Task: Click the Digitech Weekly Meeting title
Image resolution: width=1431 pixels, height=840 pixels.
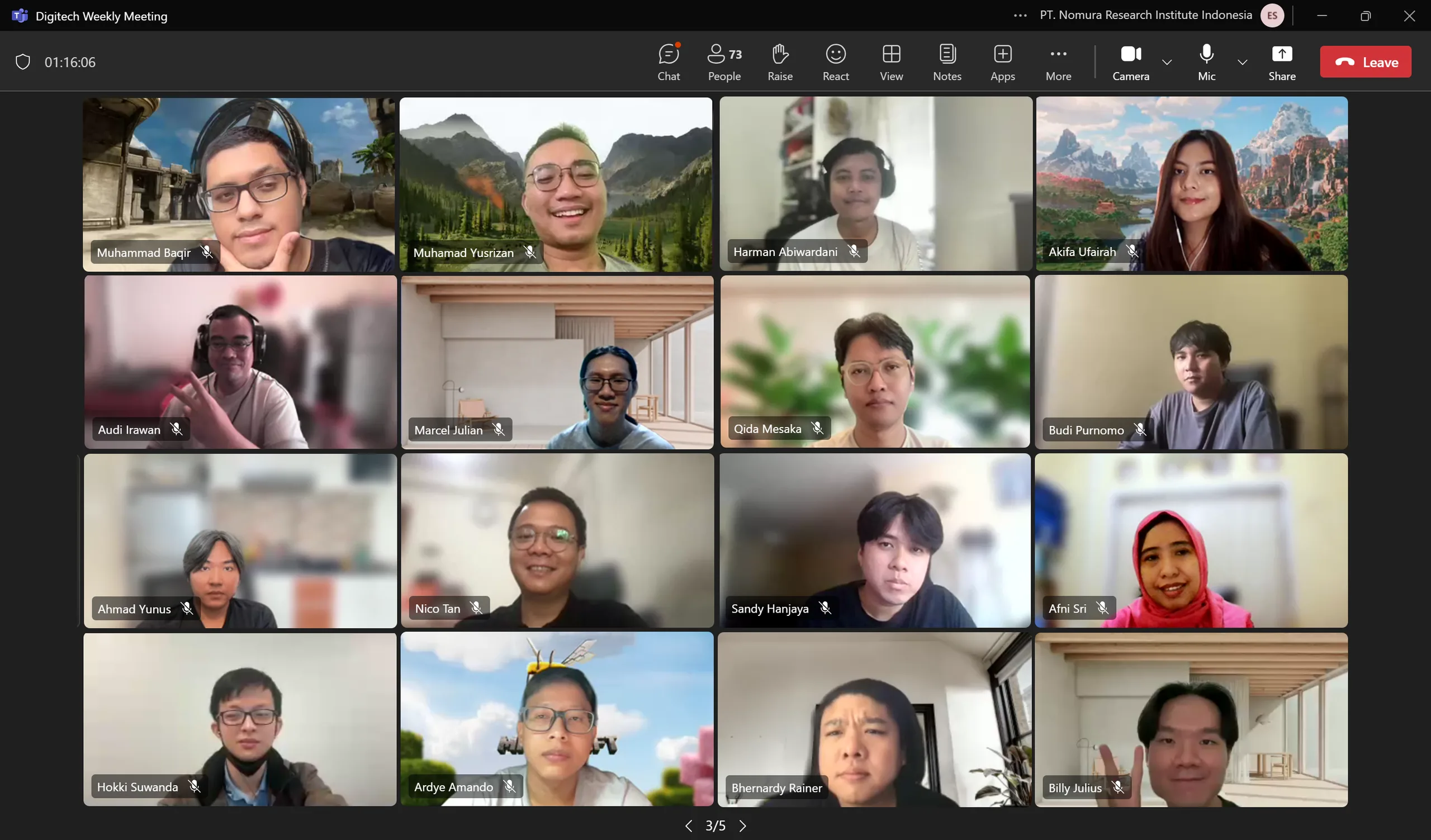Action: point(101,16)
